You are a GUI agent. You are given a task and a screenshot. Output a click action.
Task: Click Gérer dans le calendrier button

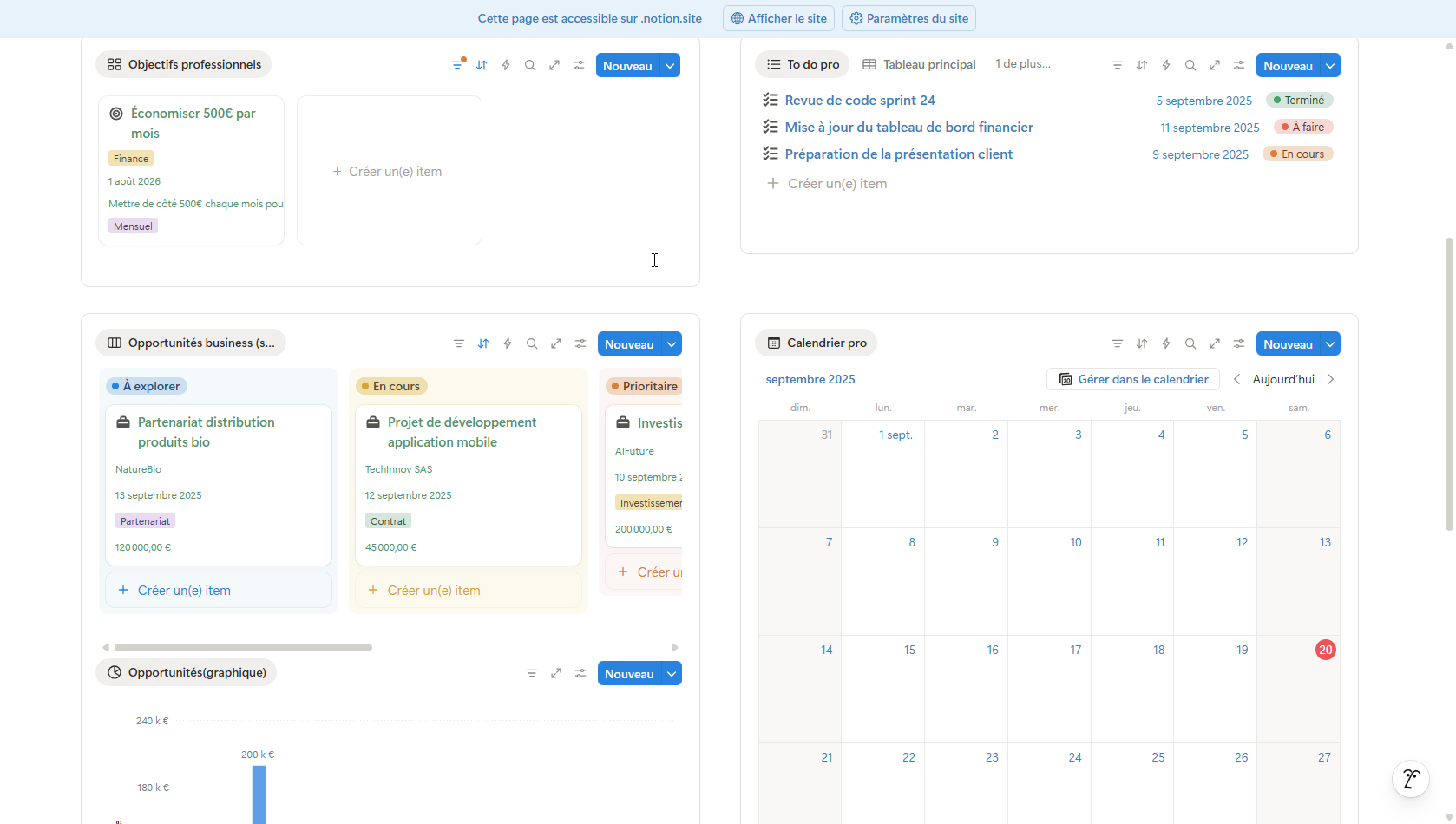tap(1133, 379)
